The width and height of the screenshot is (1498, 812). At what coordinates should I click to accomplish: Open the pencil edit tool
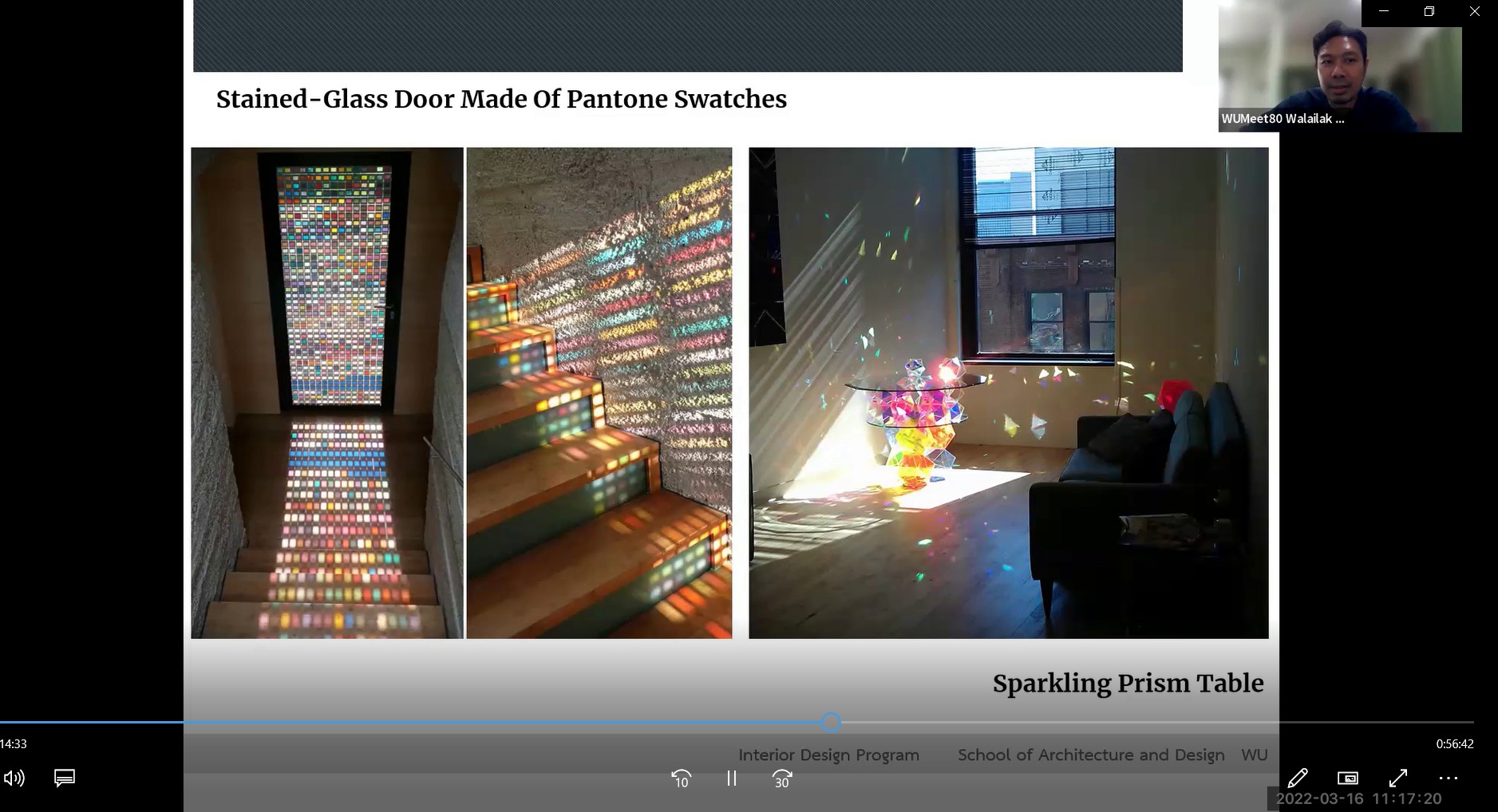[x=1297, y=778]
